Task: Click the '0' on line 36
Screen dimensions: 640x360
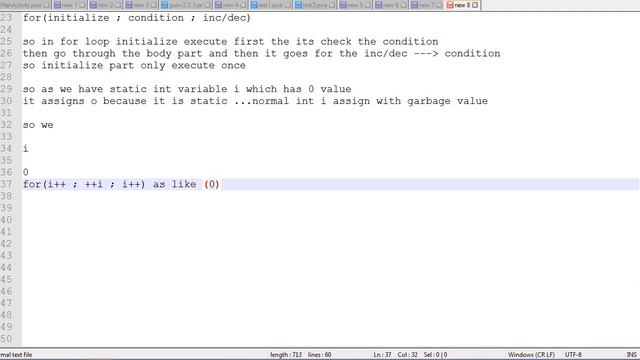Action: (26, 172)
